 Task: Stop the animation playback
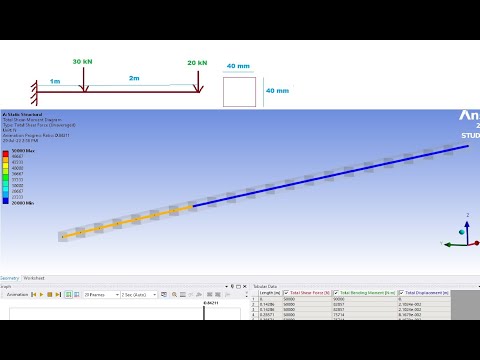click(x=50, y=295)
